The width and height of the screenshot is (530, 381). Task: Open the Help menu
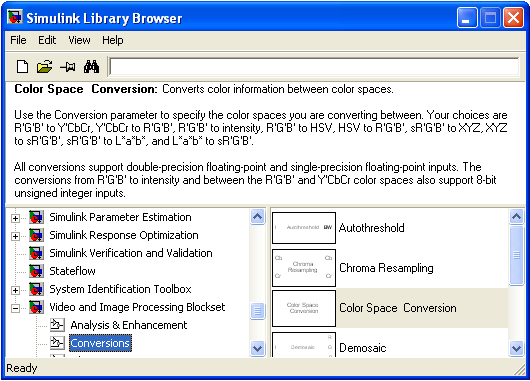pyautogui.click(x=113, y=40)
